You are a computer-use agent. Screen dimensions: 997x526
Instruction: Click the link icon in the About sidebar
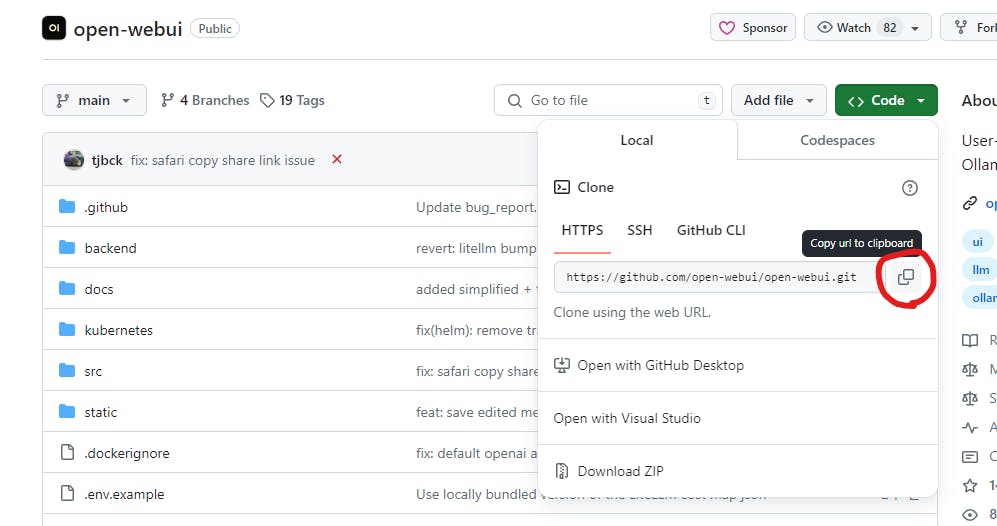coord(970,203)
